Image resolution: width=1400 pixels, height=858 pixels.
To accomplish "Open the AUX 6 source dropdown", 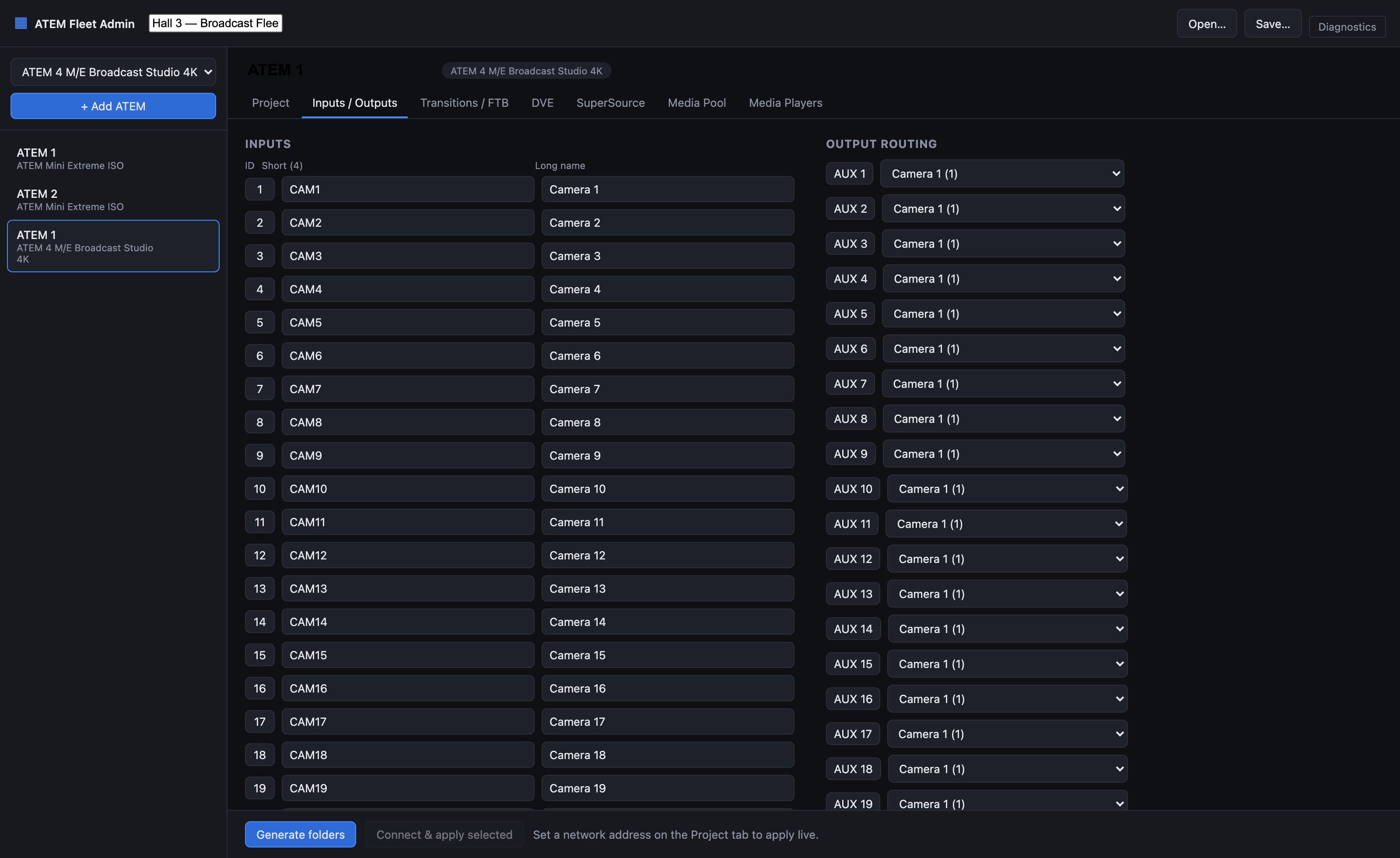I will [x=1004, y=349].
